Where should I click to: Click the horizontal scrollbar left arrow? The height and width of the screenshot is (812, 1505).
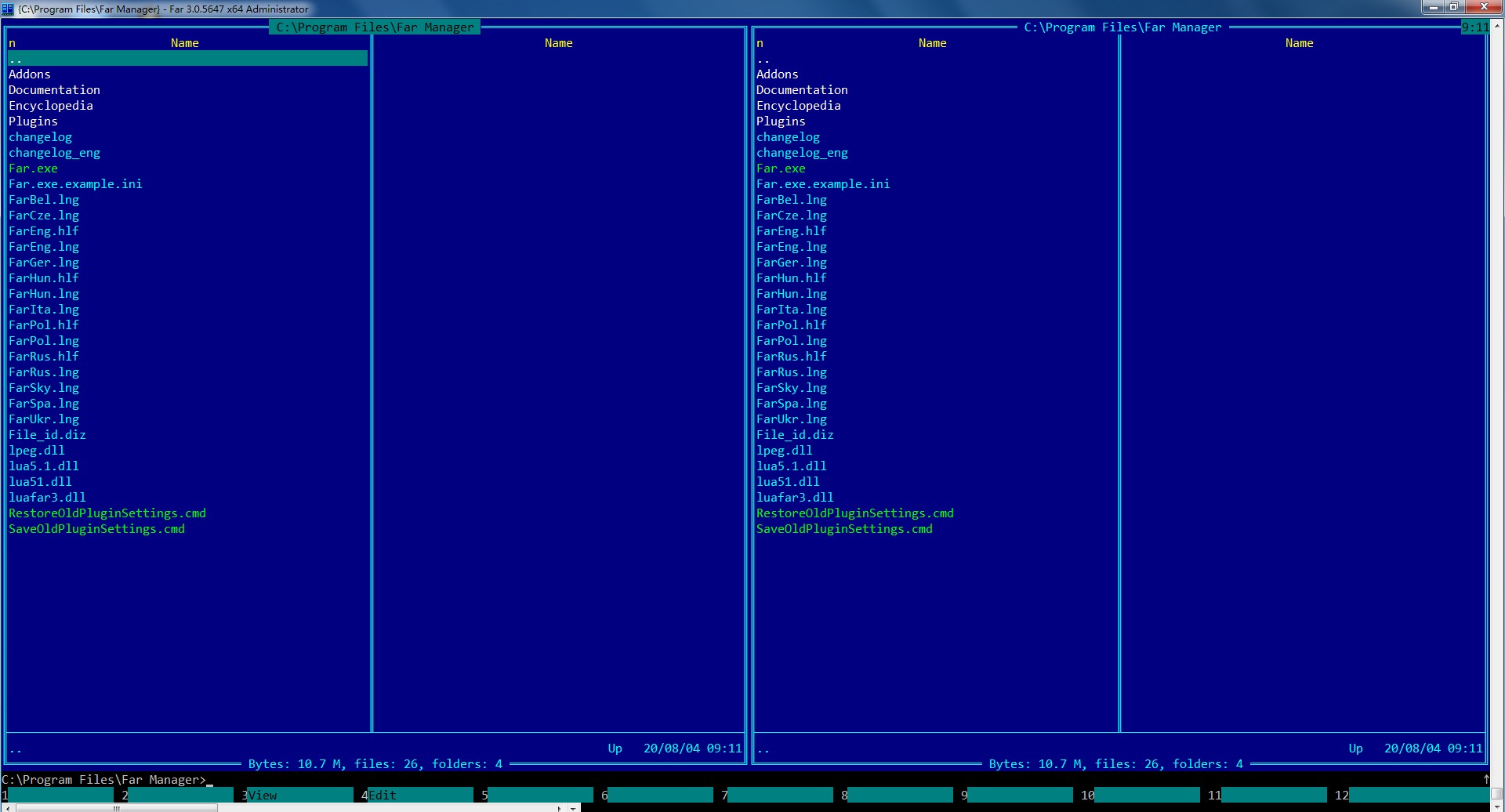point(6,807)
